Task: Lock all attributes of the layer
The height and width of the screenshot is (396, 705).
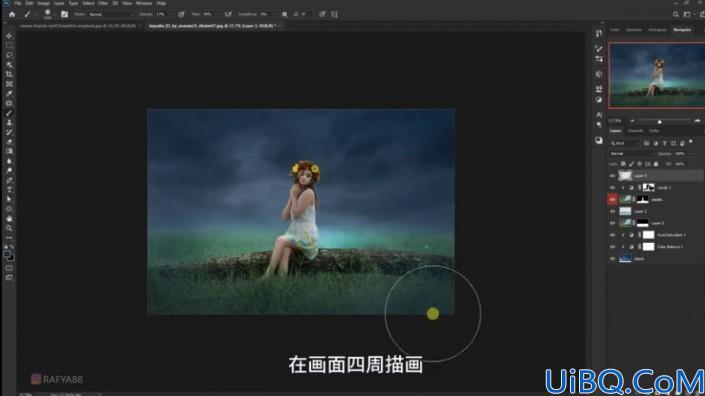Action: (x=656, y=164)
